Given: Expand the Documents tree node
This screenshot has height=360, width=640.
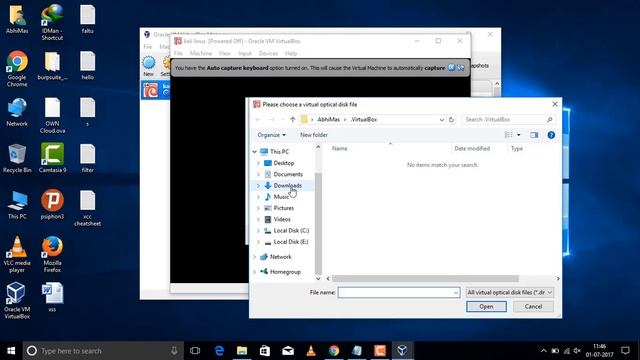Looking at the screenshot, I should pyautogui.click(x=258, y=174).
